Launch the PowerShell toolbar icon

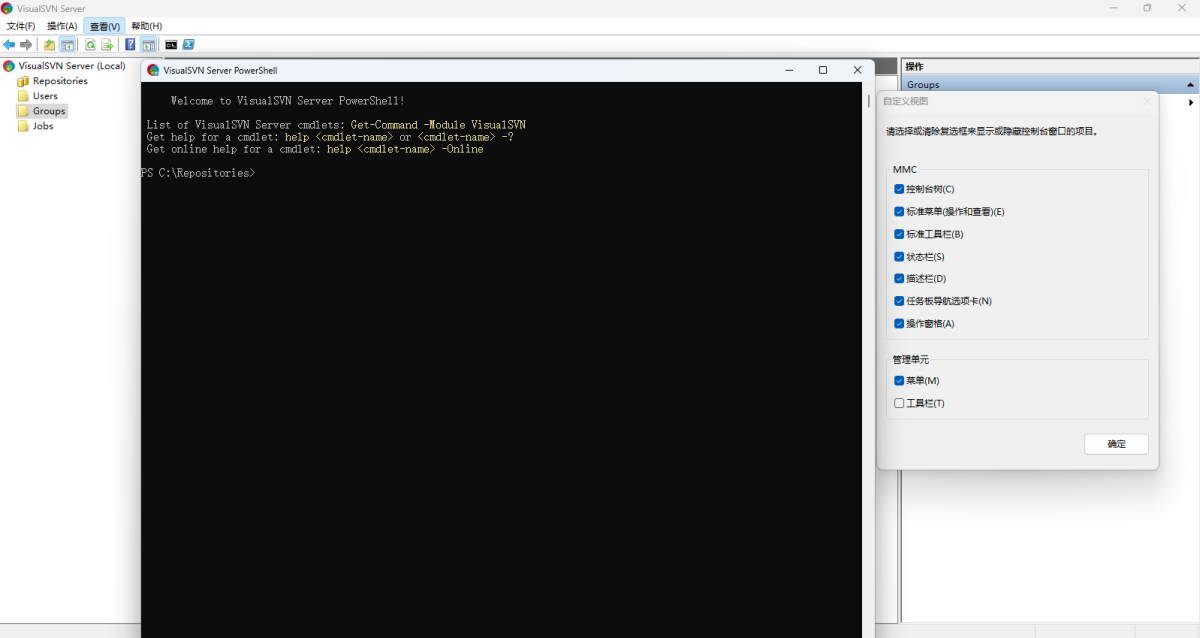pyautogui.click(x=188, y=45)
